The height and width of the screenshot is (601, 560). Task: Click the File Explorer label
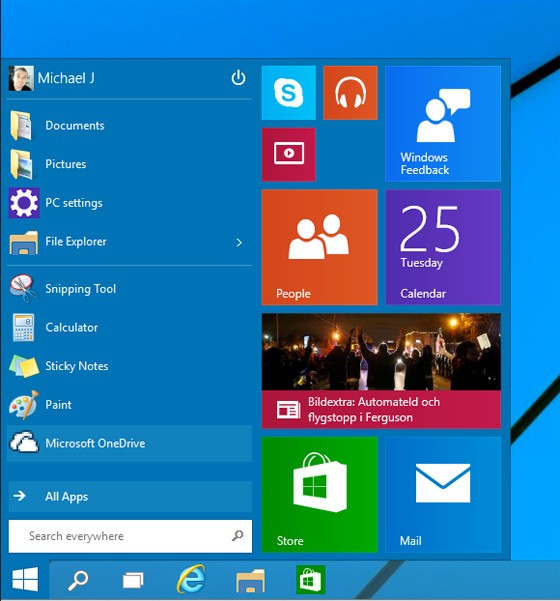[x=76, y=241]
